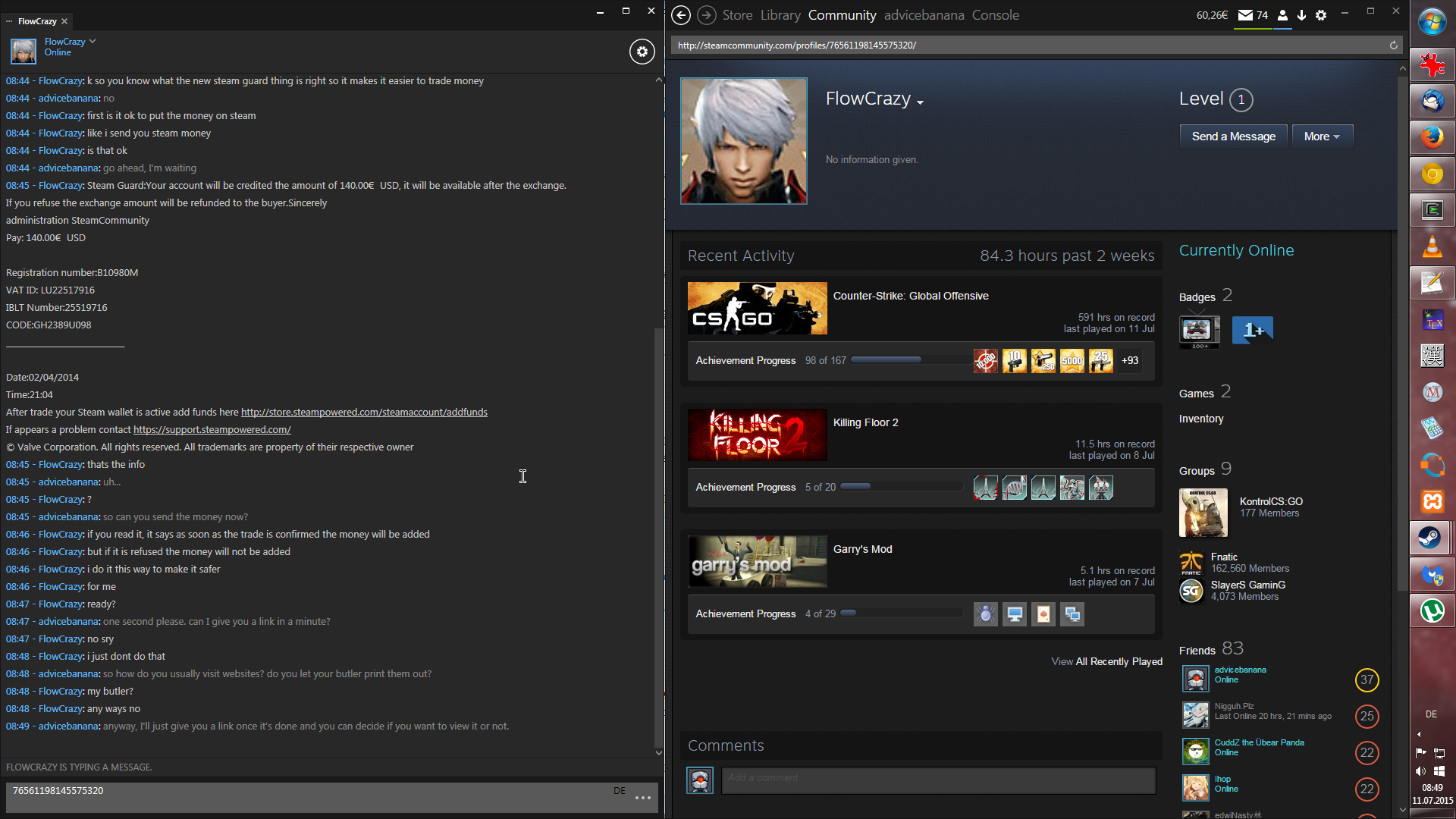Click the Add a comment field
Image resolution: width=1456 pixels, height=819 pixels.
[x=938, y=779]
